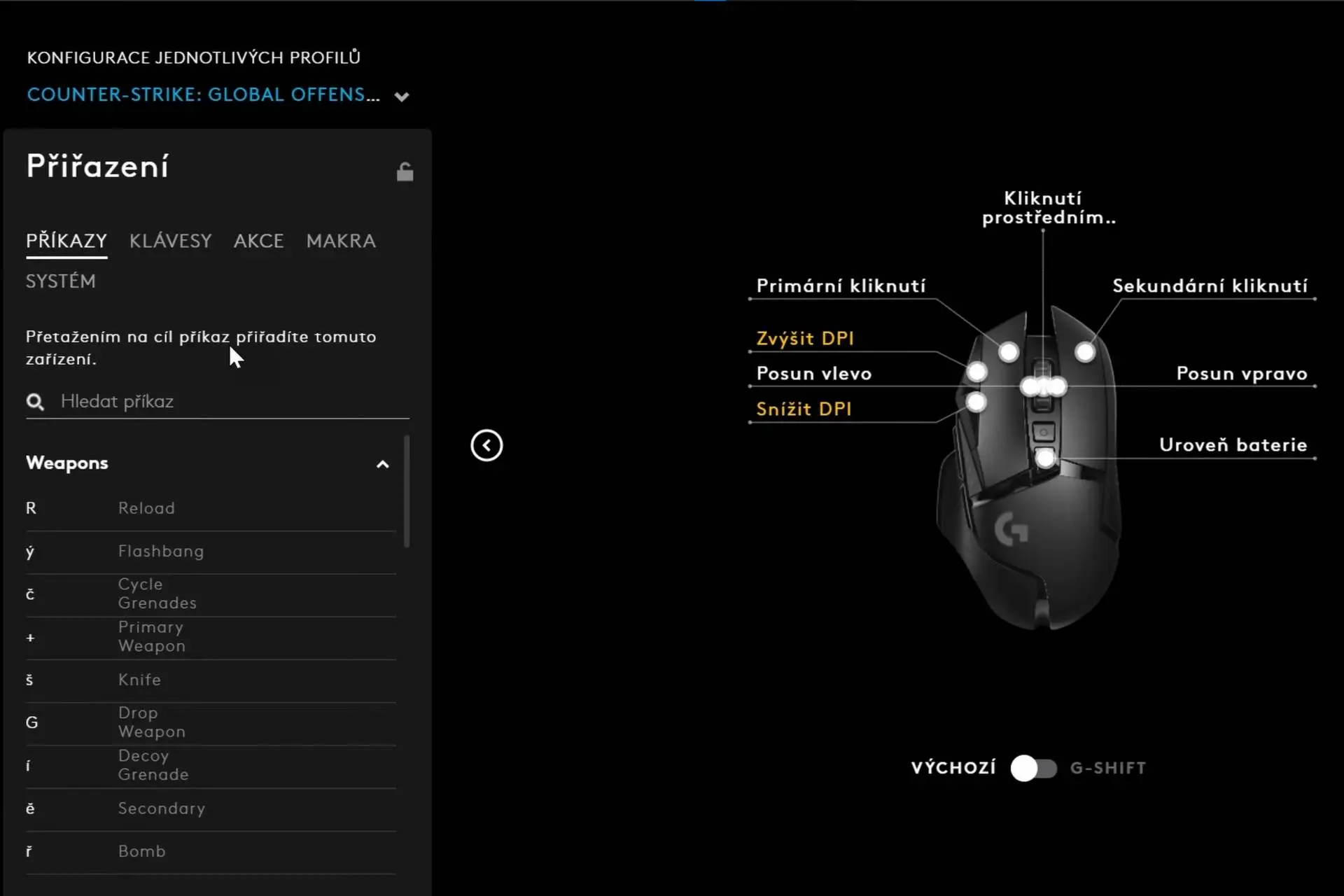The image size is (1344, 896).
Task: Click the Snížit DPI assignment label
Action: 804,409
